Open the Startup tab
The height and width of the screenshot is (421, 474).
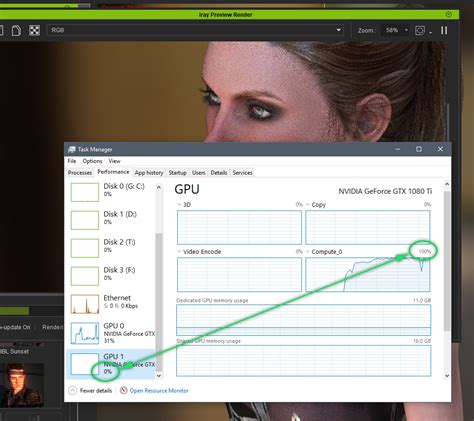177,173
